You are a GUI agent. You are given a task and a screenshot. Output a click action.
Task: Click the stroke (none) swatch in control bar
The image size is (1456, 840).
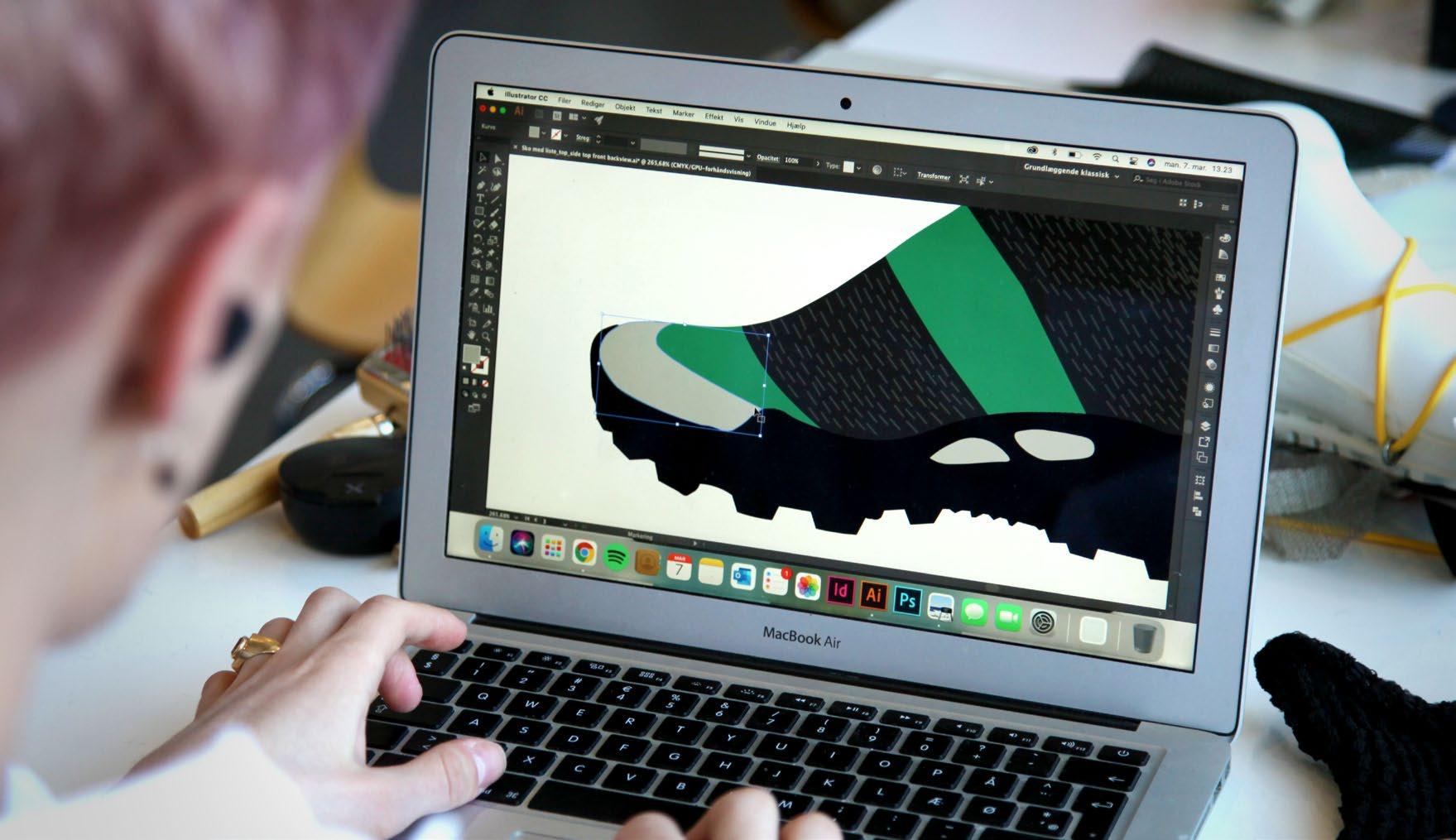click(x=557, y=135)
